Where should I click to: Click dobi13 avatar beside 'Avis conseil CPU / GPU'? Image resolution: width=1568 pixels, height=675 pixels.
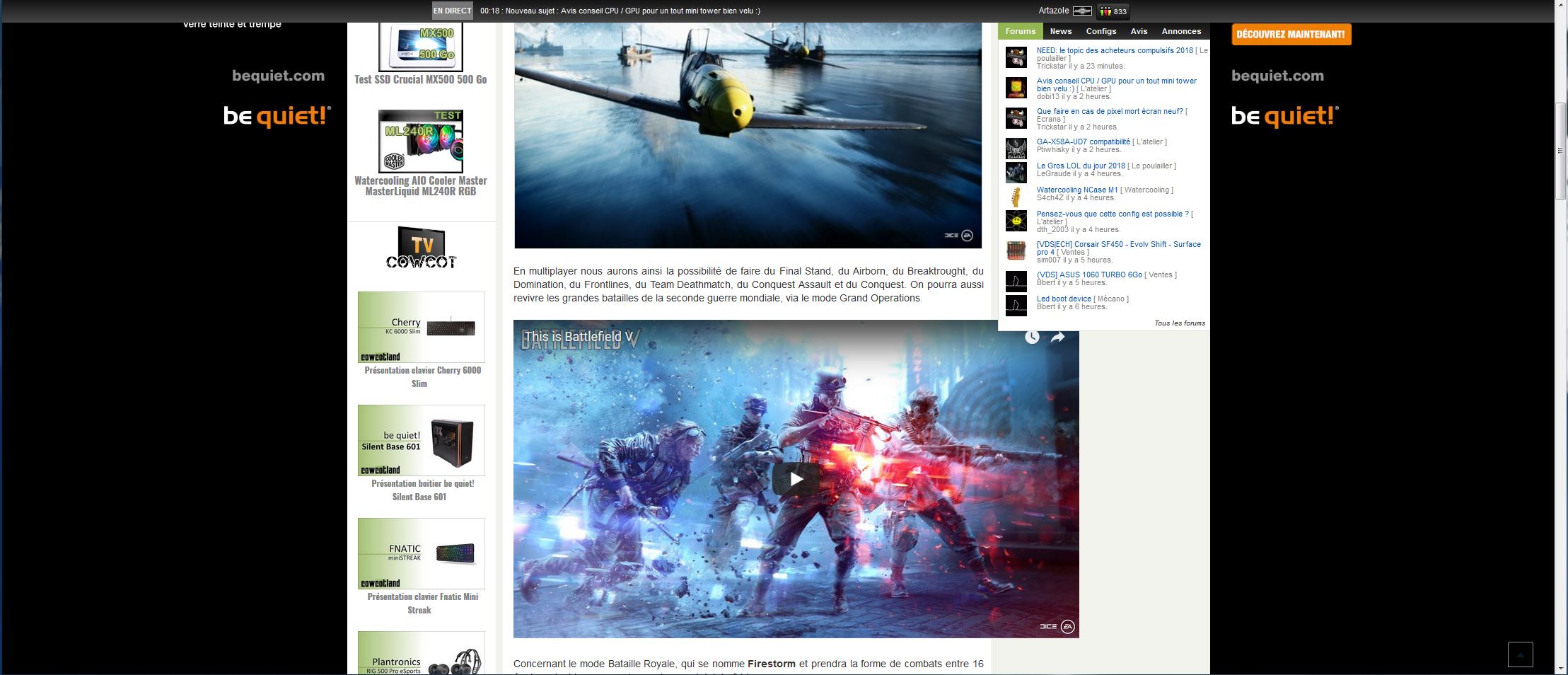1016,88
